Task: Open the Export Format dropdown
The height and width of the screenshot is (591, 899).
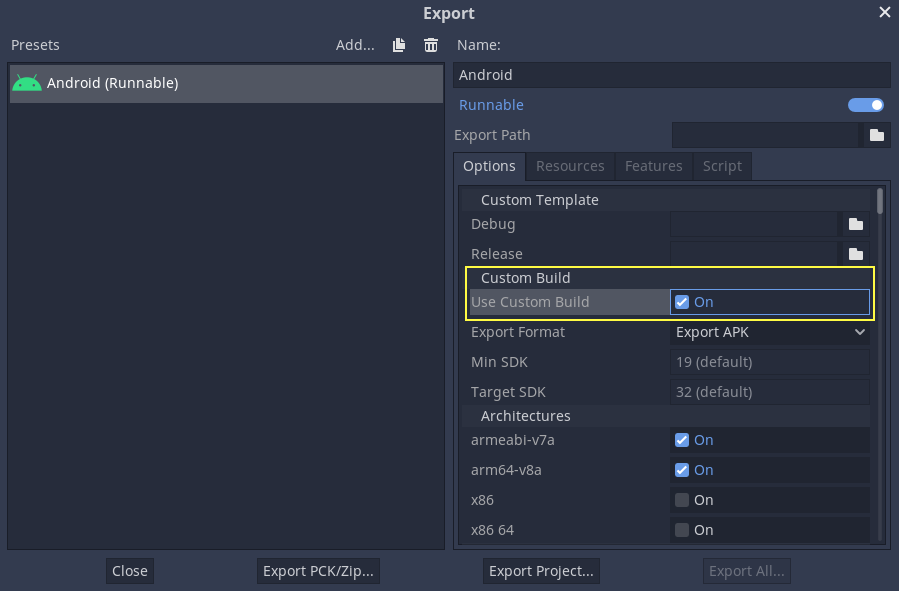Action: (x=770, y=331)
